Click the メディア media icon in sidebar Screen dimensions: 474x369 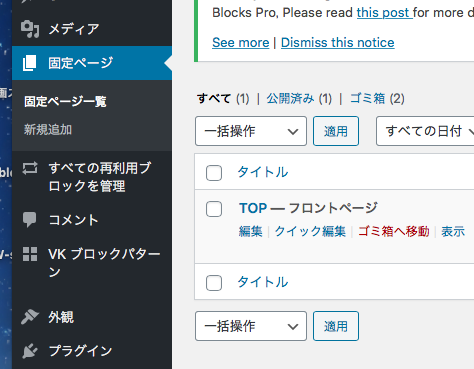[30, 29]
